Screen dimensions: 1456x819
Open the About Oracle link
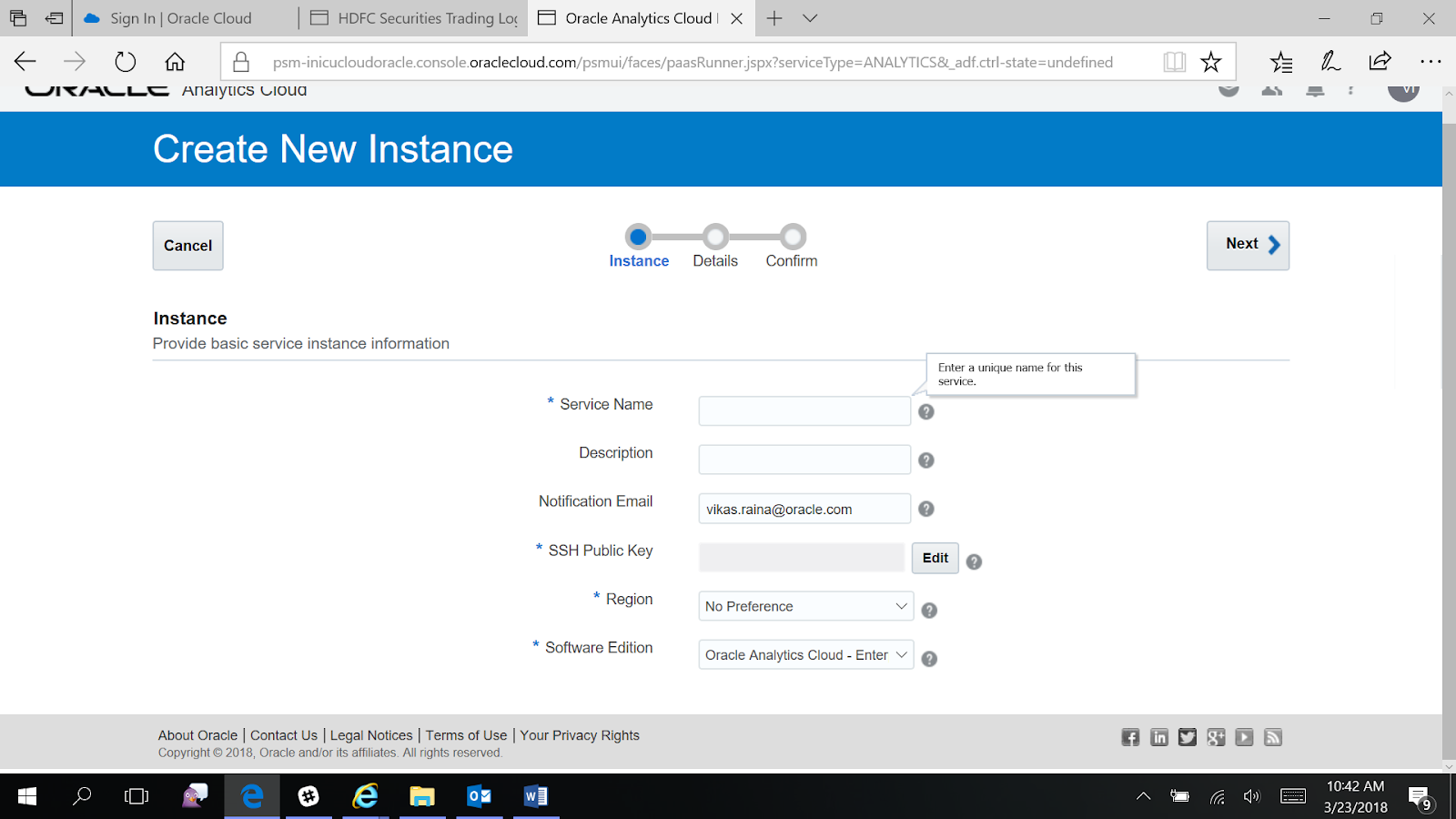point(197,735)
